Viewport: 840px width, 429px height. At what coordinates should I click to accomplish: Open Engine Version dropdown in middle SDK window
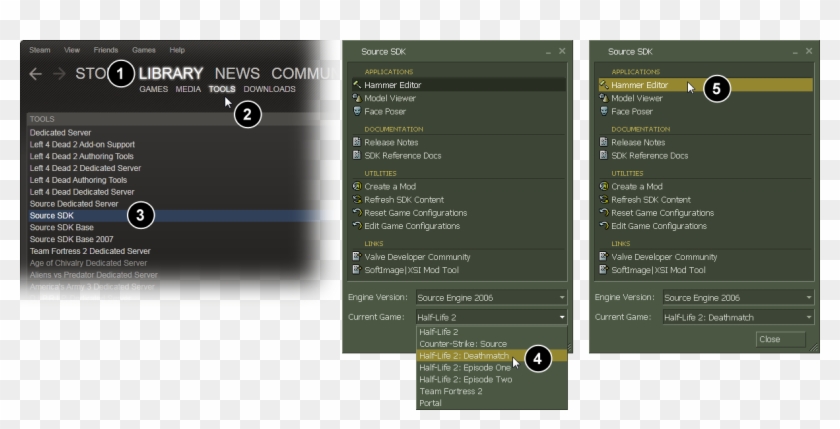coord(491,297)
